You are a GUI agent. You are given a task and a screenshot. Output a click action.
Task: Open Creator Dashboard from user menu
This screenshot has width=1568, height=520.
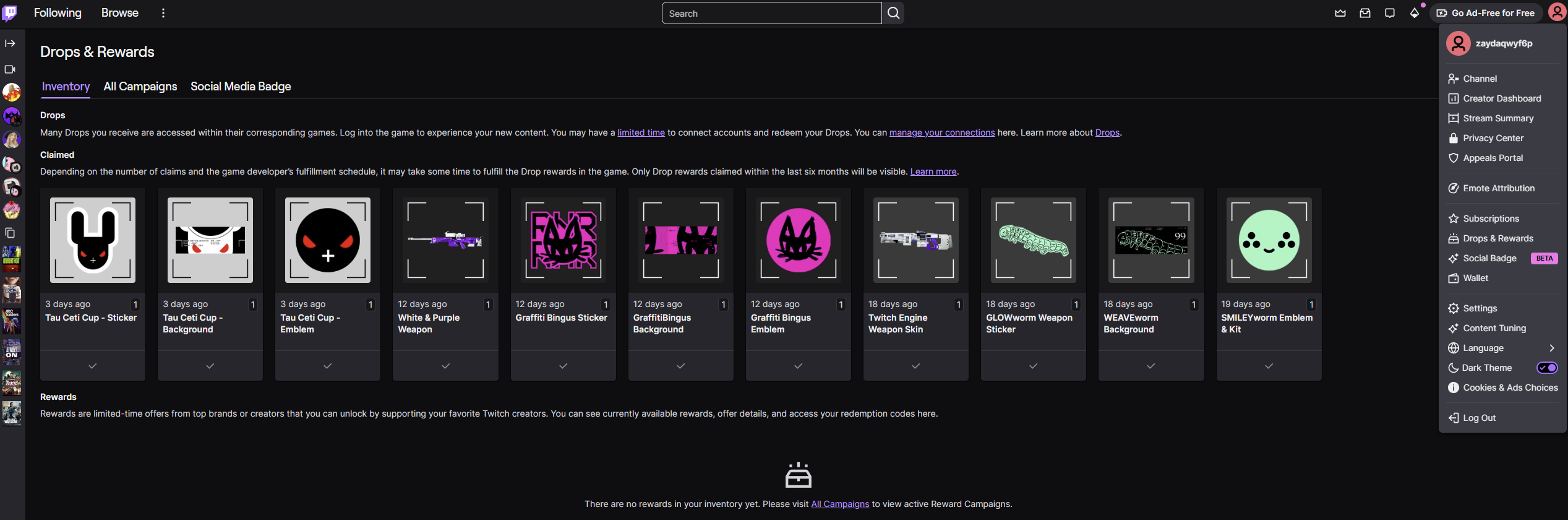(x=1502, y=98)
